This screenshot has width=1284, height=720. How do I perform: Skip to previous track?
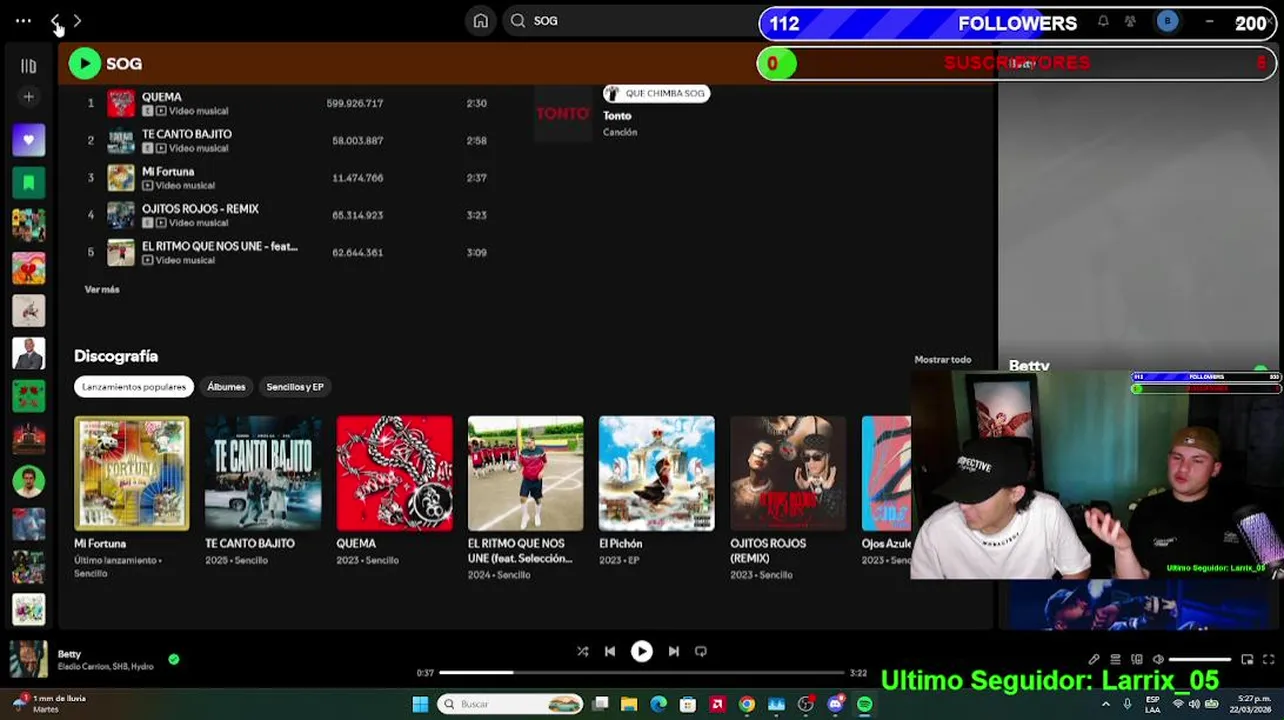[610, 651]
